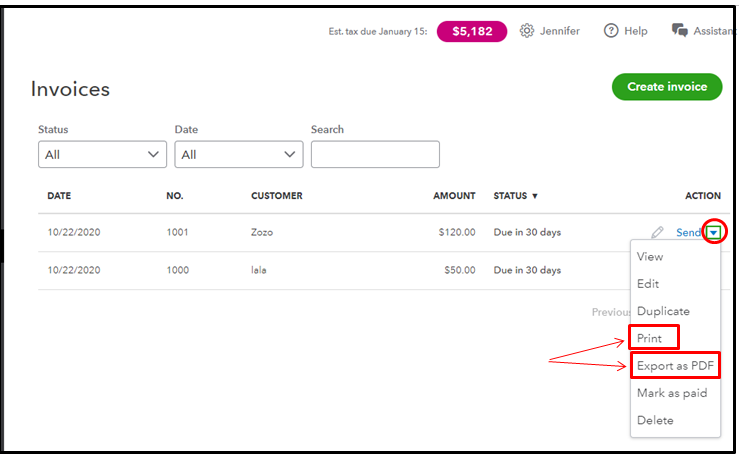
Task: Click the pencil edit icon for invoice 1001
Action: pyautogui.click(x=657, y=232)
